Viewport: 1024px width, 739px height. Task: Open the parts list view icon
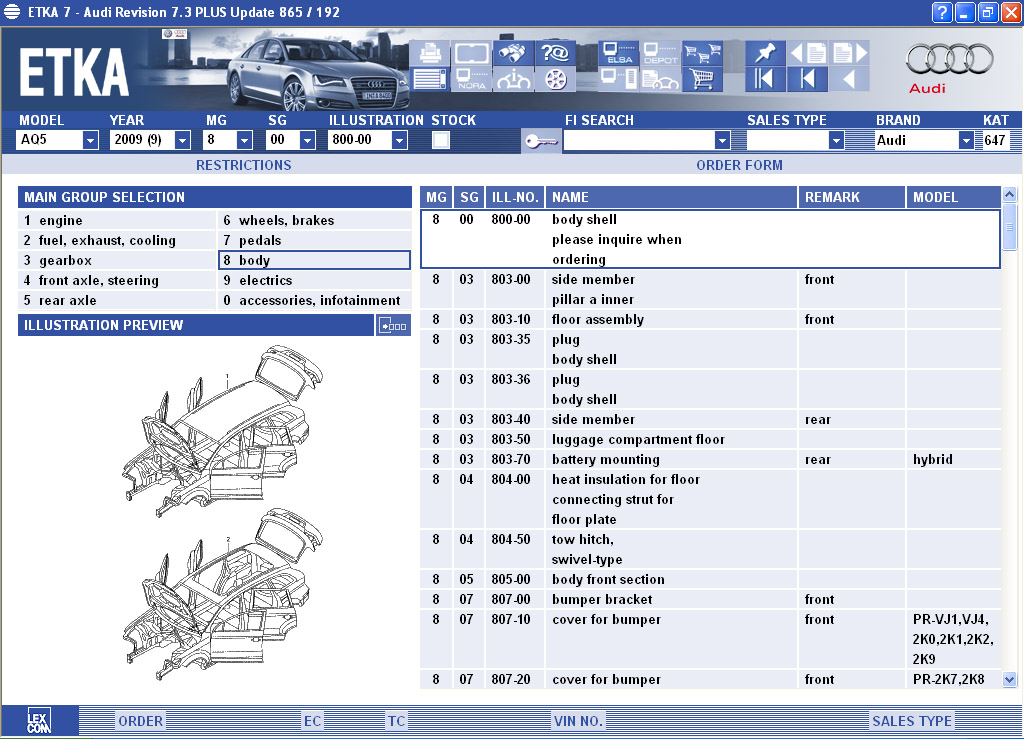click(430, 80)
